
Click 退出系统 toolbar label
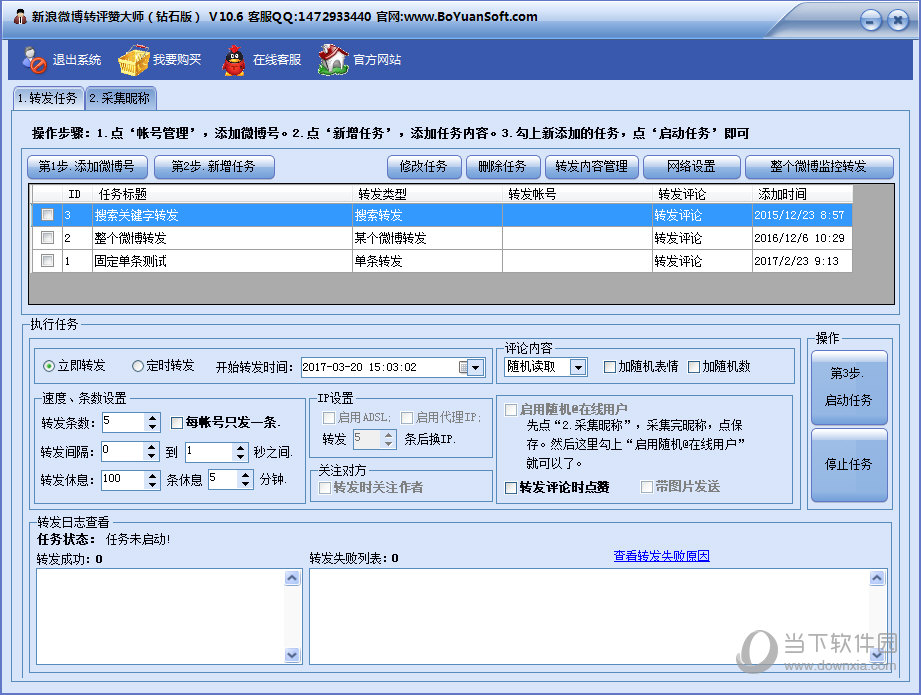pos(77,60)
